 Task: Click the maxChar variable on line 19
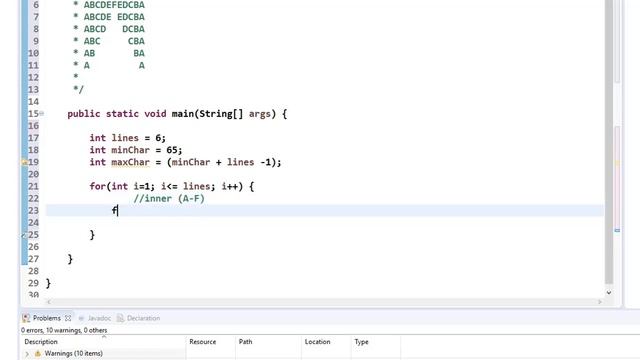(131, 162)
